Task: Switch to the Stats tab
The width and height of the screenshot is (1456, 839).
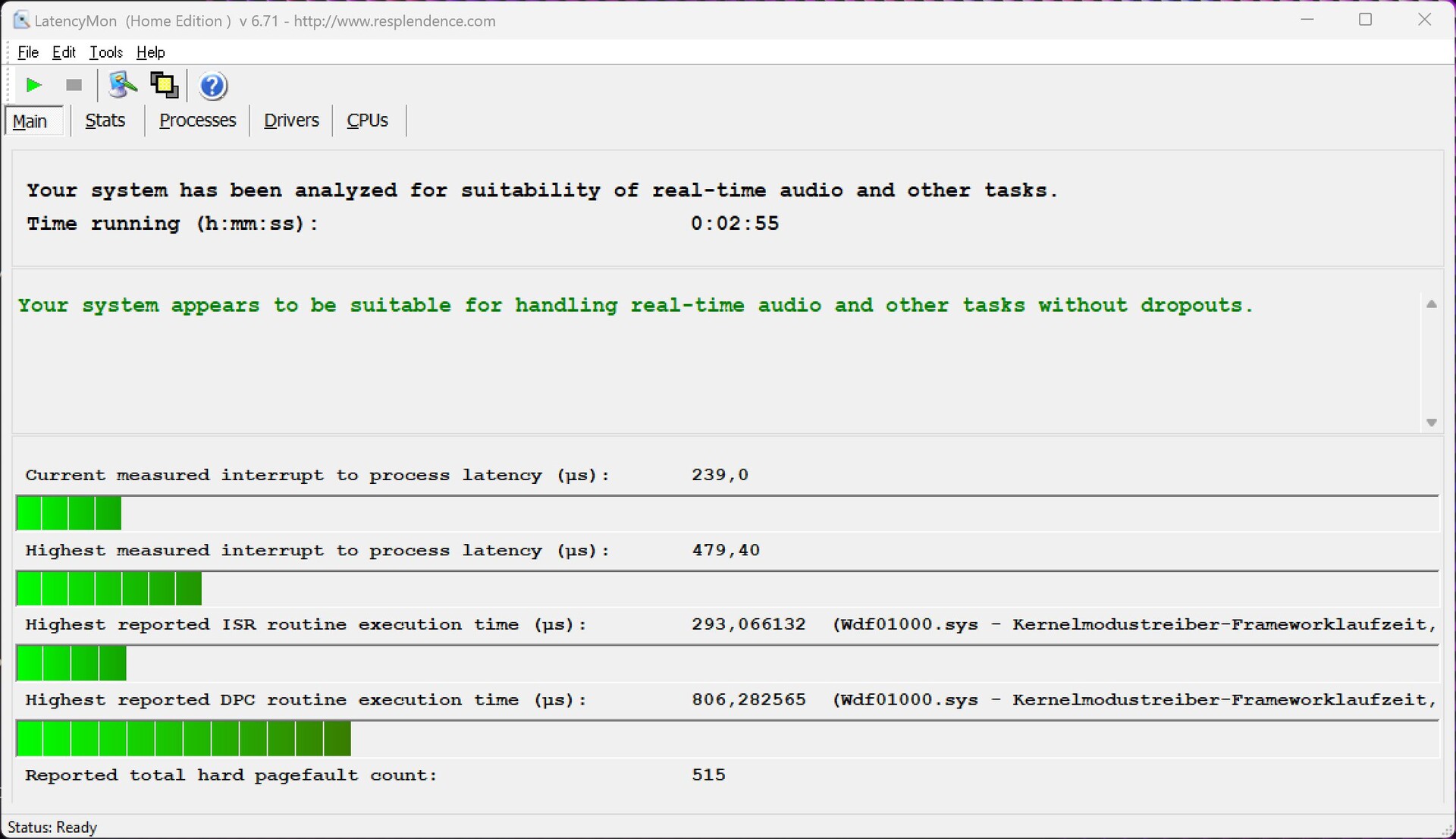Action: [105, 121]
